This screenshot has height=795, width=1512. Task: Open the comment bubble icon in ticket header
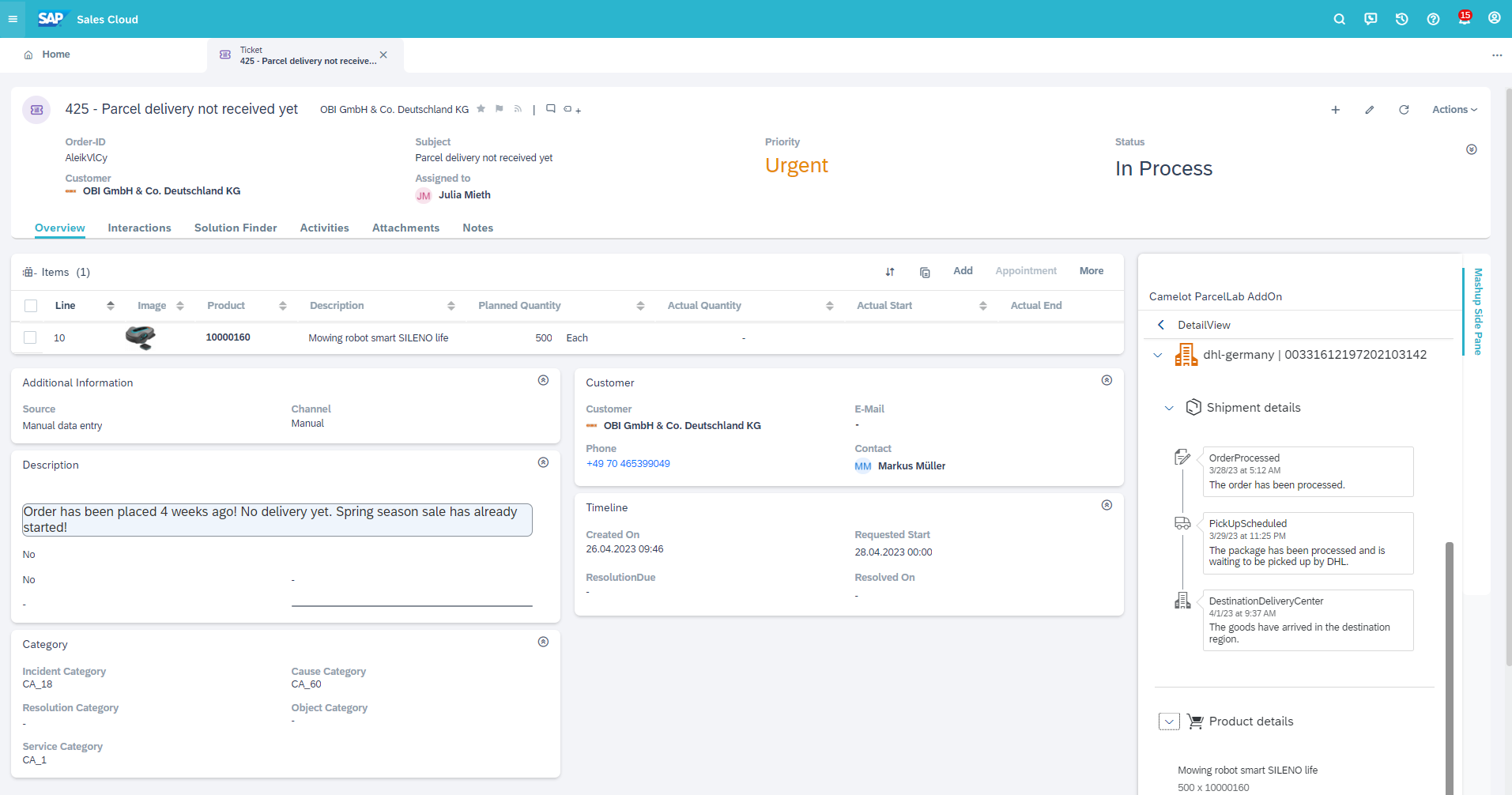[x=551, y=109]
